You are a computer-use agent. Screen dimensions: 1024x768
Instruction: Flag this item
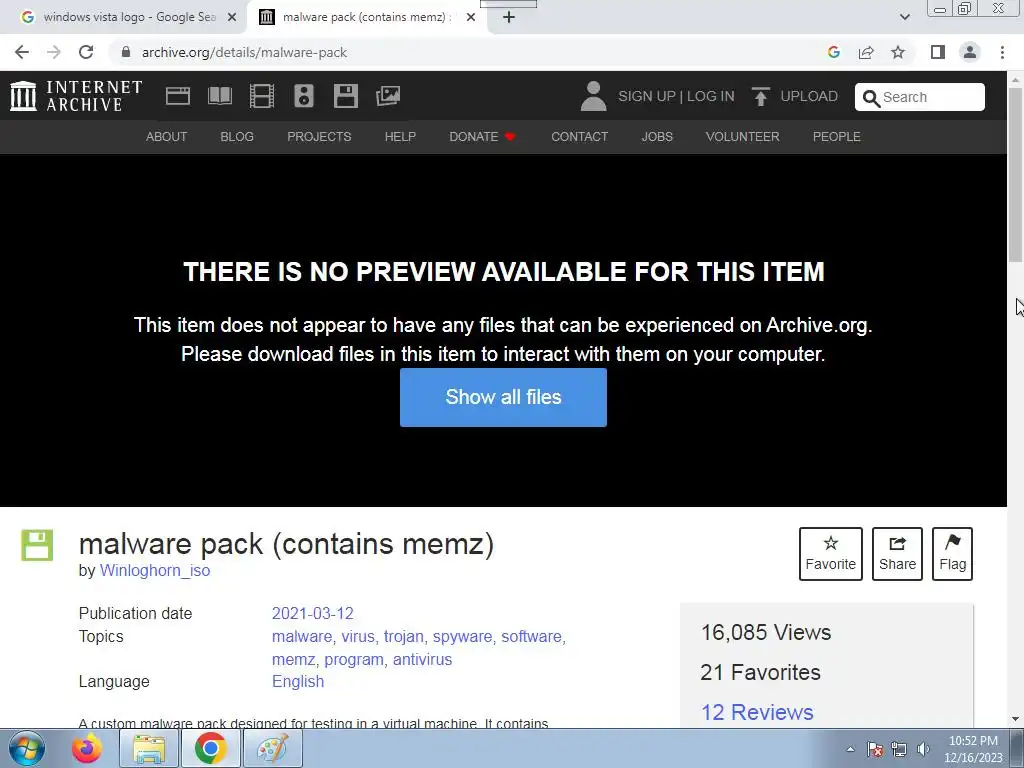click(x=952, y=554)
